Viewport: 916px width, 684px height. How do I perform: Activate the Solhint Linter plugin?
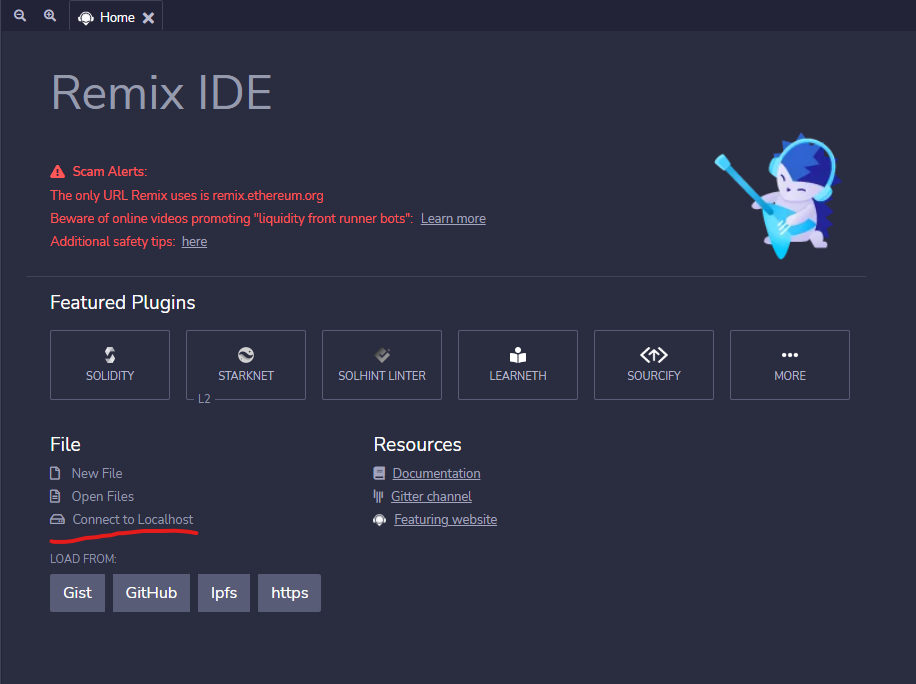point(382,365)
